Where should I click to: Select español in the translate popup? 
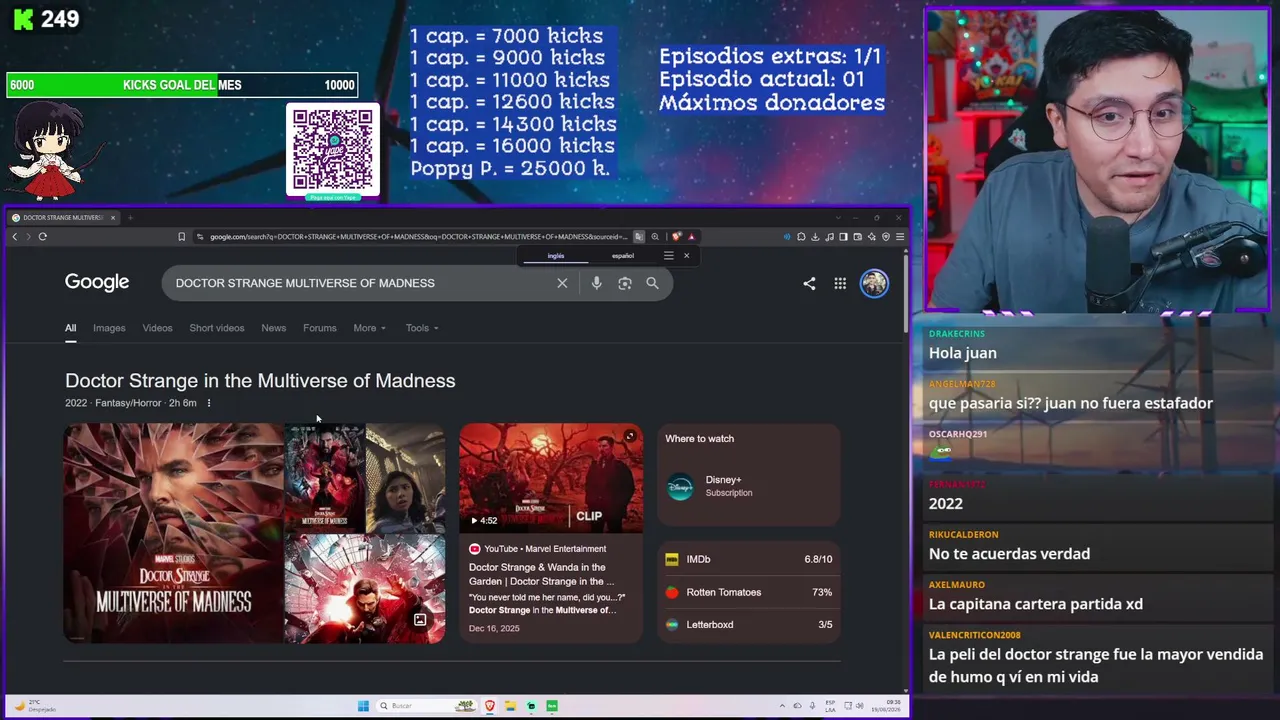click(623, 256)
